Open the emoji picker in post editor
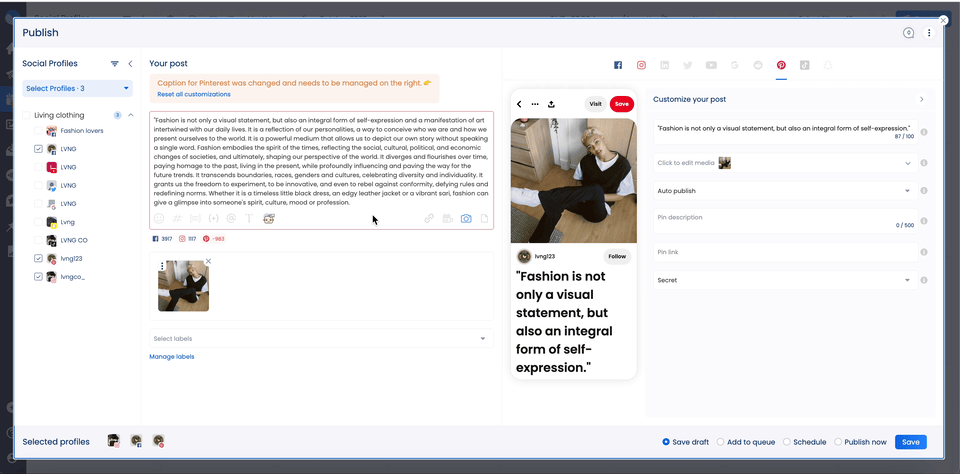Viewport: 960px width, 474px height. point(159,218)
